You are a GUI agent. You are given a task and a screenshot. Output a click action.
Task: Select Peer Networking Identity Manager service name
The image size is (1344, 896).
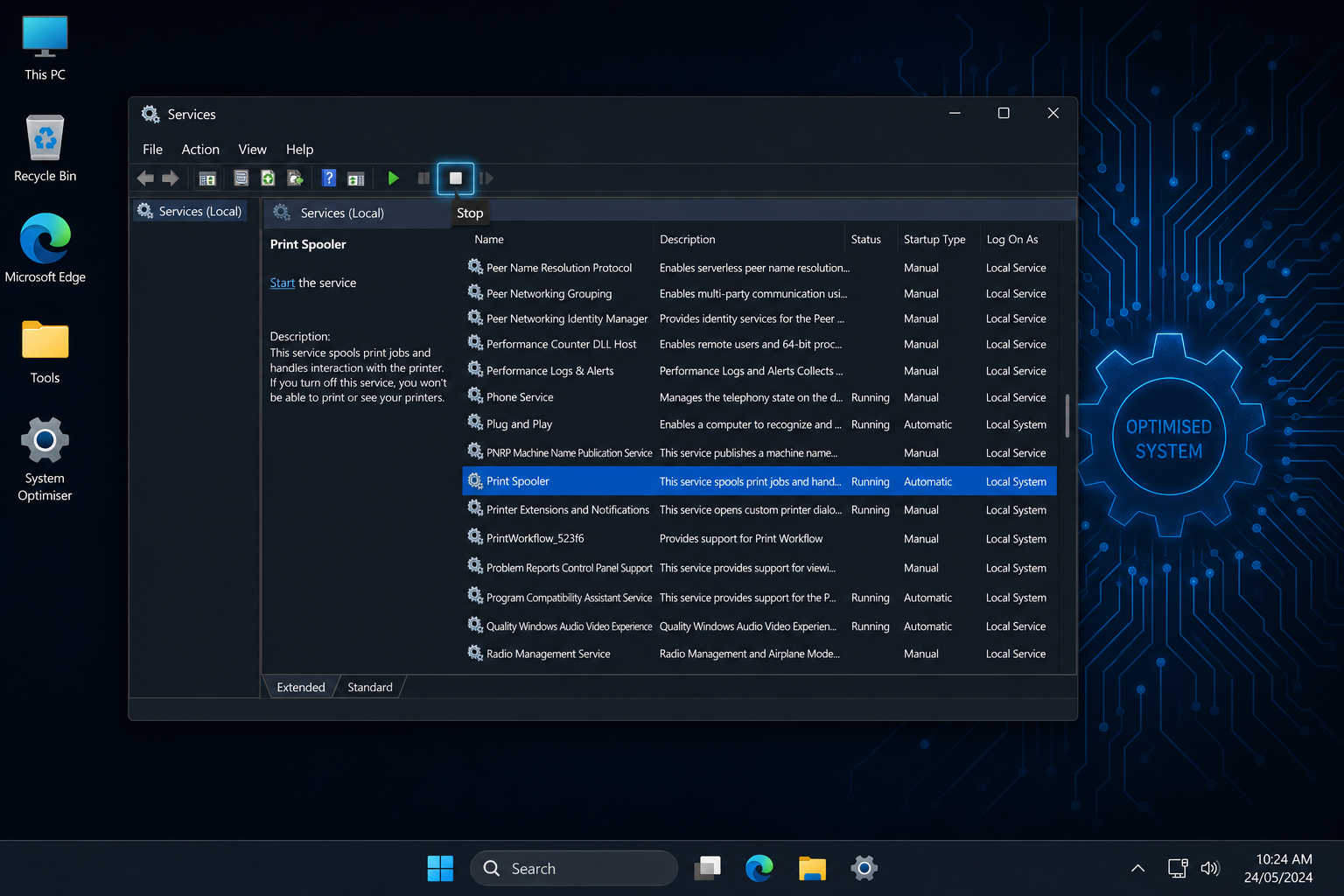tap(567, 319)
